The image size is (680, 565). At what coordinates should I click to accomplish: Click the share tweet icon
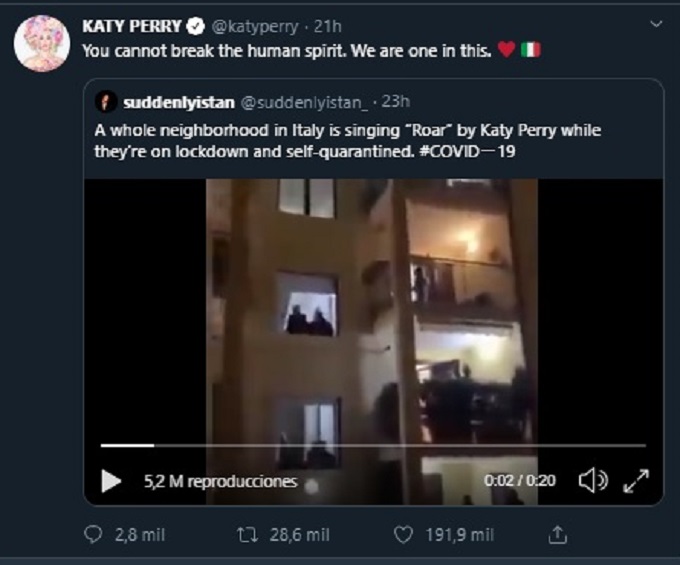click(x=559, y=535)
